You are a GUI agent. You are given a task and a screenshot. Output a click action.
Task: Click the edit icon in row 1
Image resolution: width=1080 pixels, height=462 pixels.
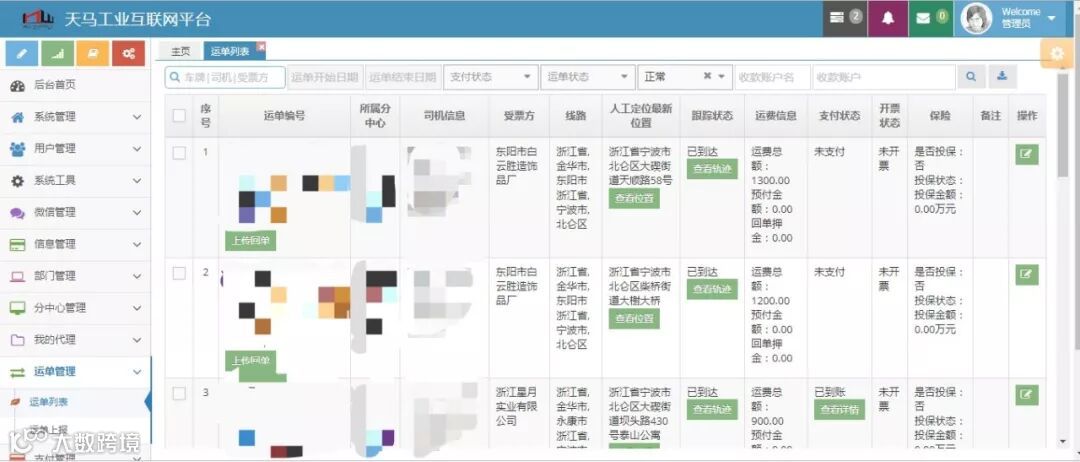point(1027,154)
